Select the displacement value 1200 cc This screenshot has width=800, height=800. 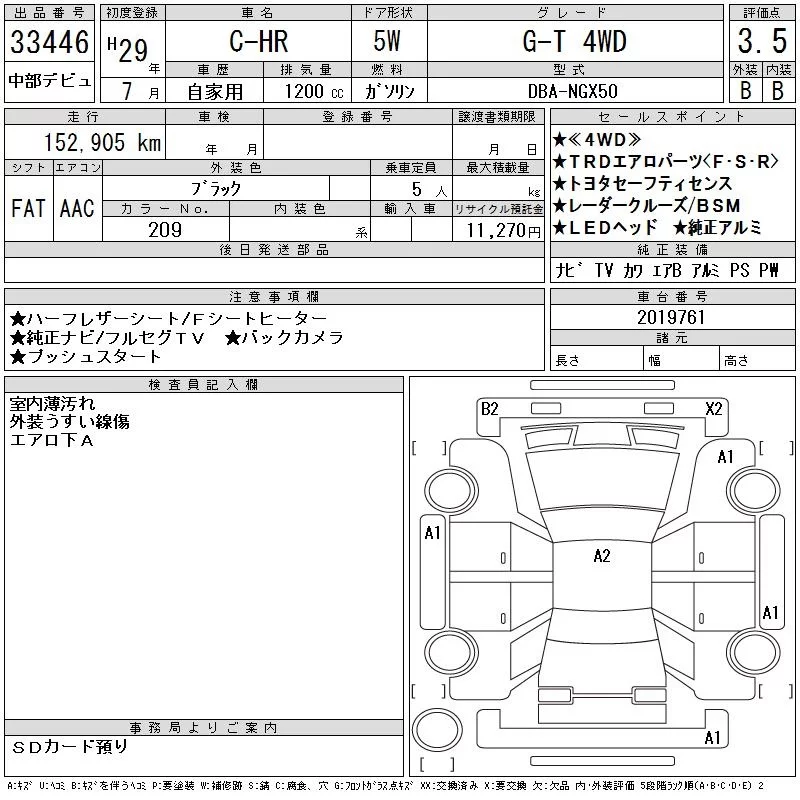coord(314,92)
